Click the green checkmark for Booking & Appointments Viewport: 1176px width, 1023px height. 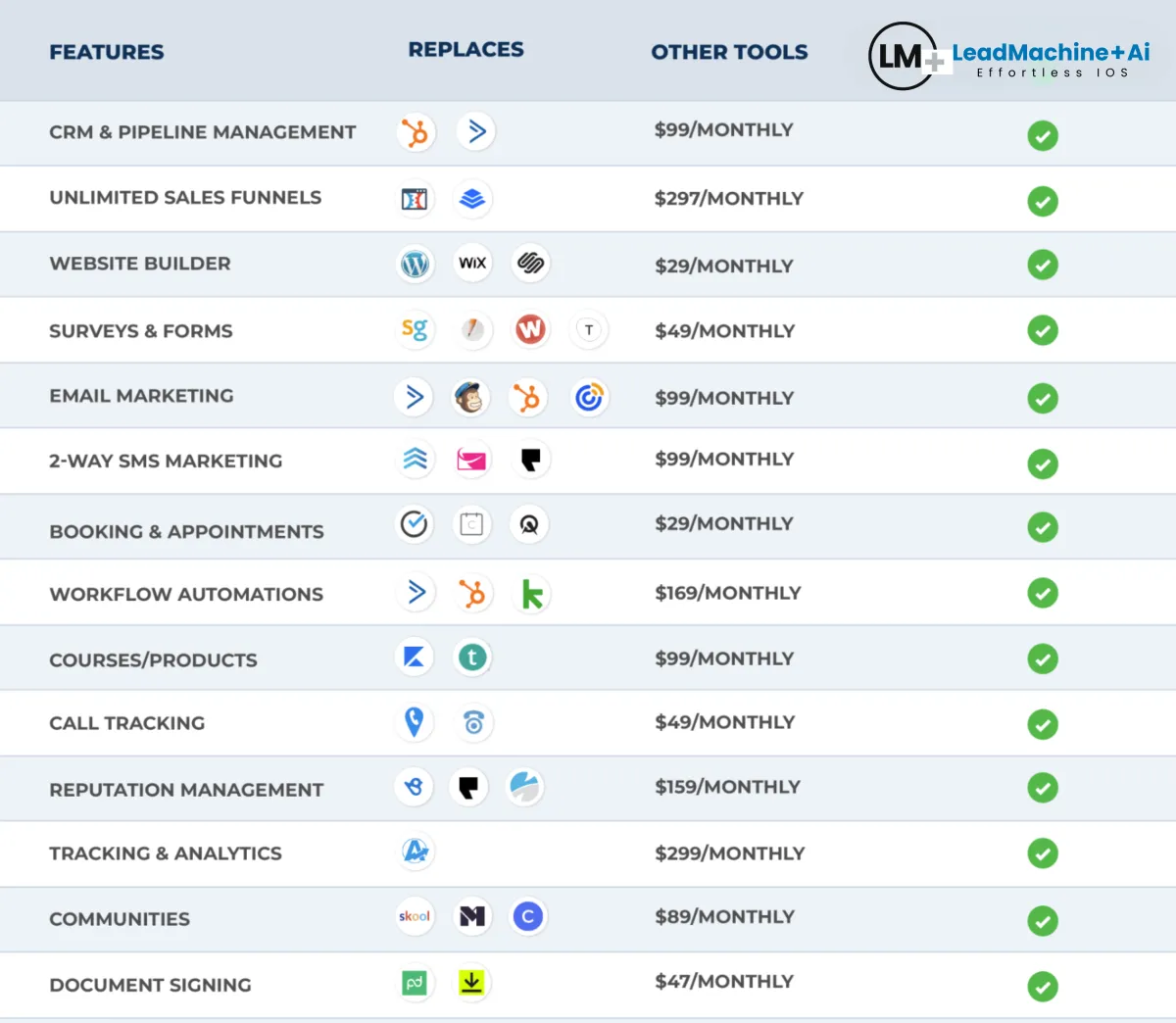1043,527
